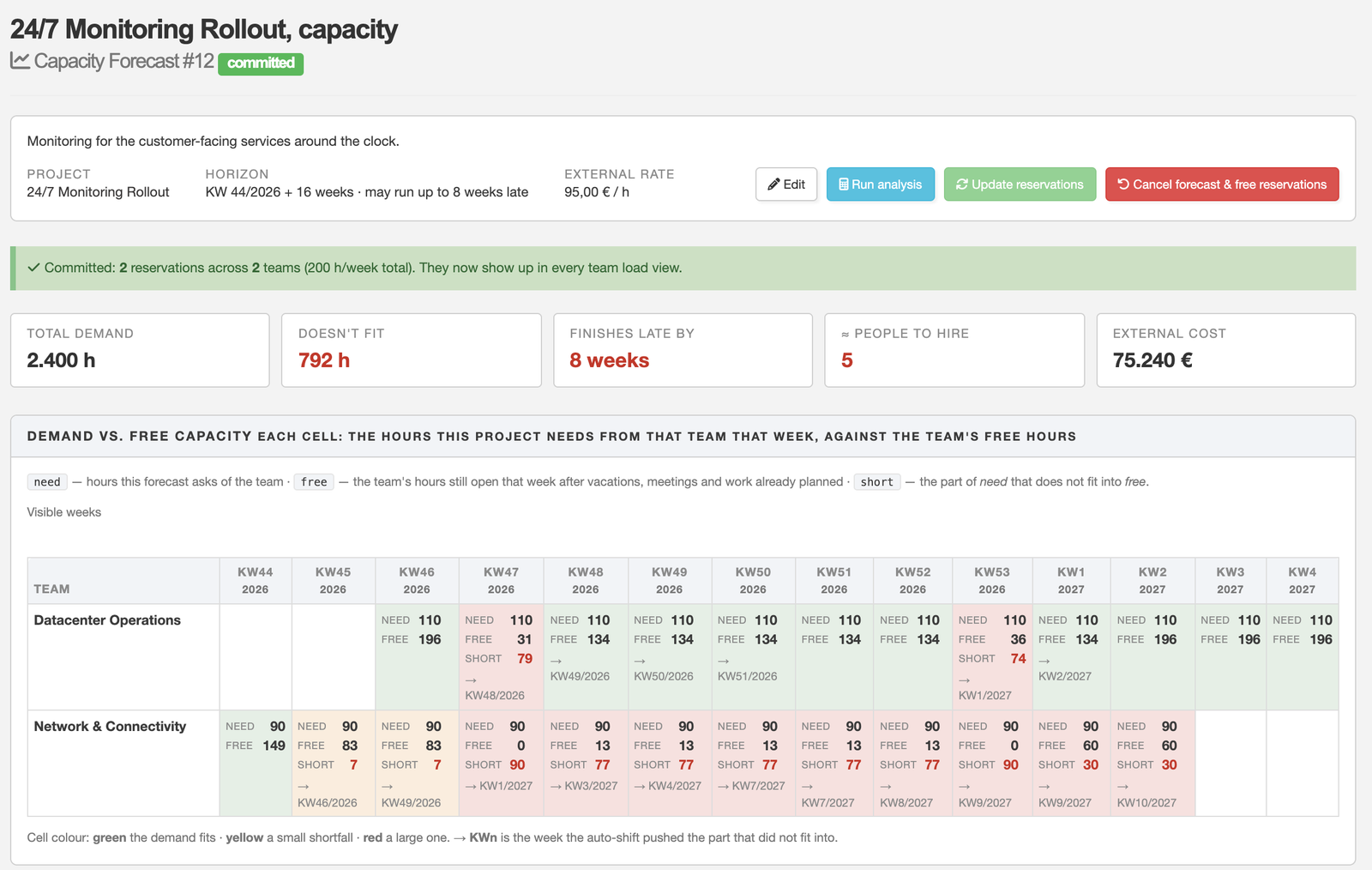Viewport: 1372px width, 870px height.
Task: Click the external rate 95,00 € / h
Action: pyautogui.click(x=597, y=192)
